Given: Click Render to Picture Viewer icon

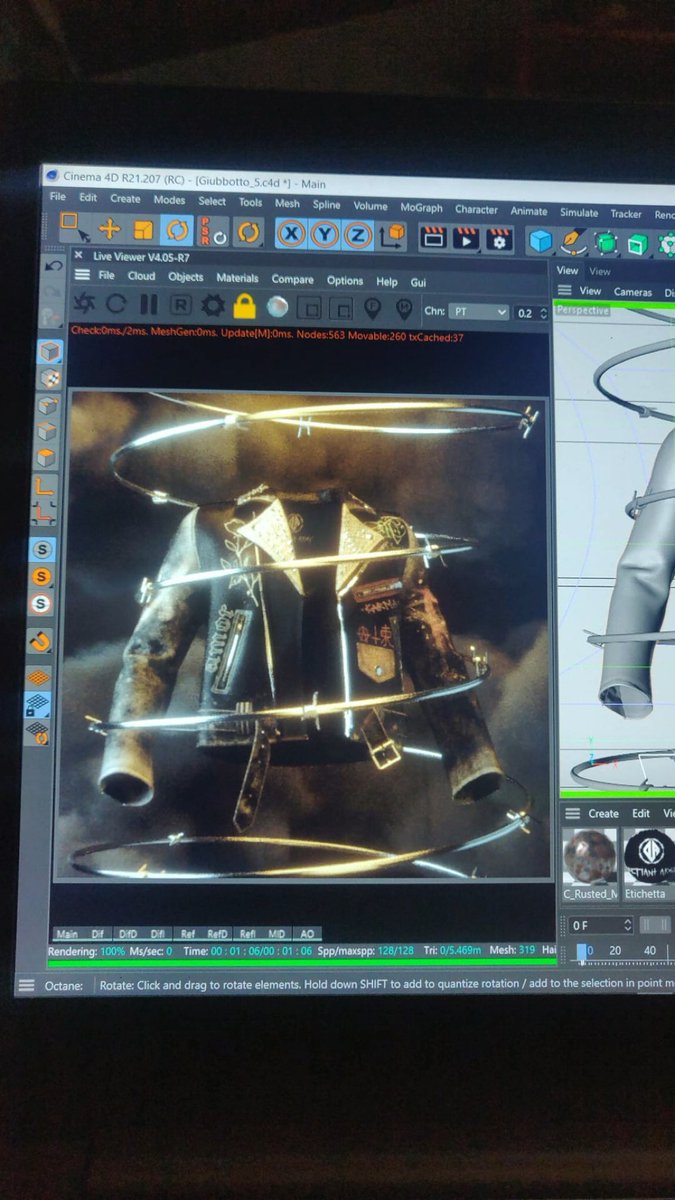Looking at the screenshot, I should [466, 239].
